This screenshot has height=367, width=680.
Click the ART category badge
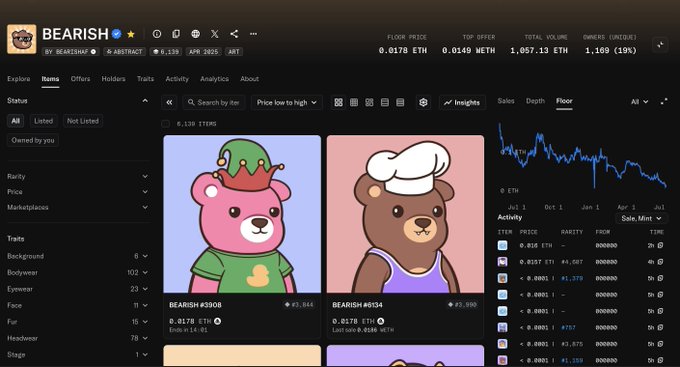click(x=234, y=52)
